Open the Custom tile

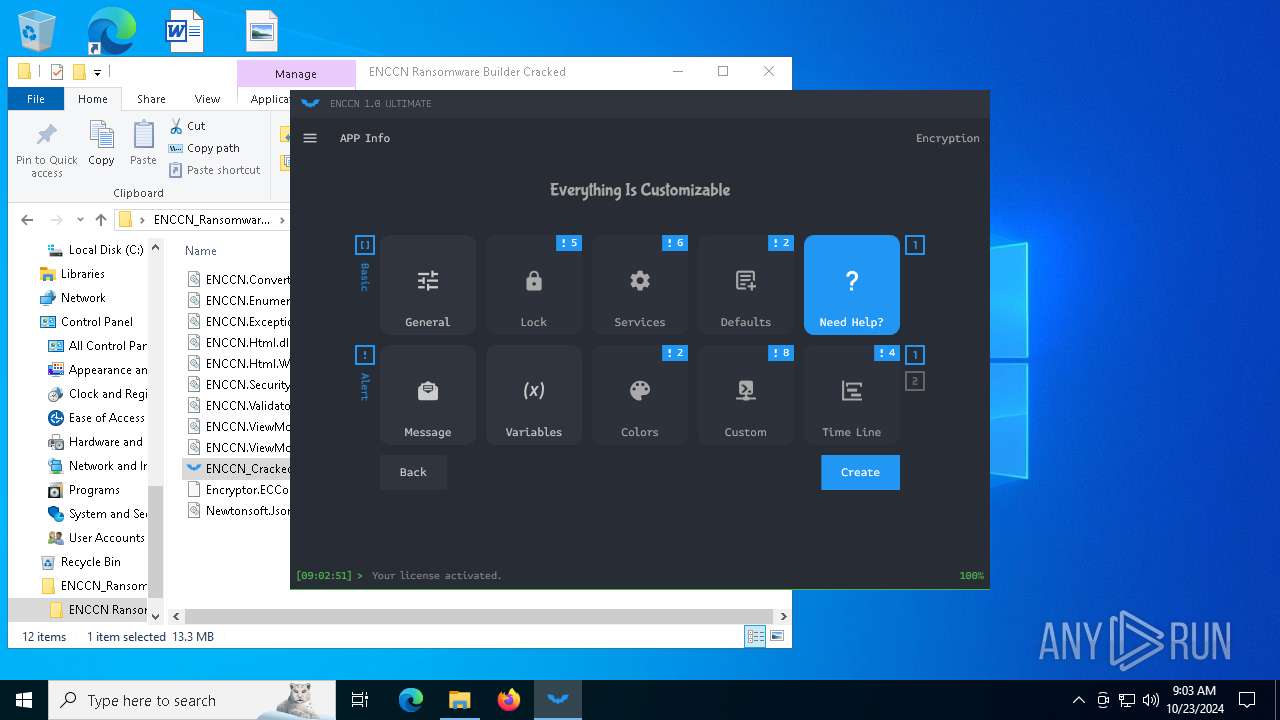(746, 394)
